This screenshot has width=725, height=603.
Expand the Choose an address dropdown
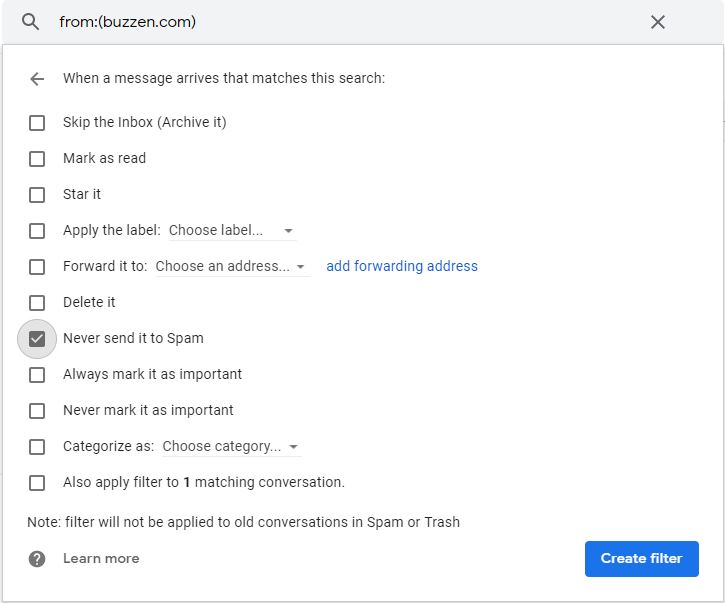coord(232,267)
